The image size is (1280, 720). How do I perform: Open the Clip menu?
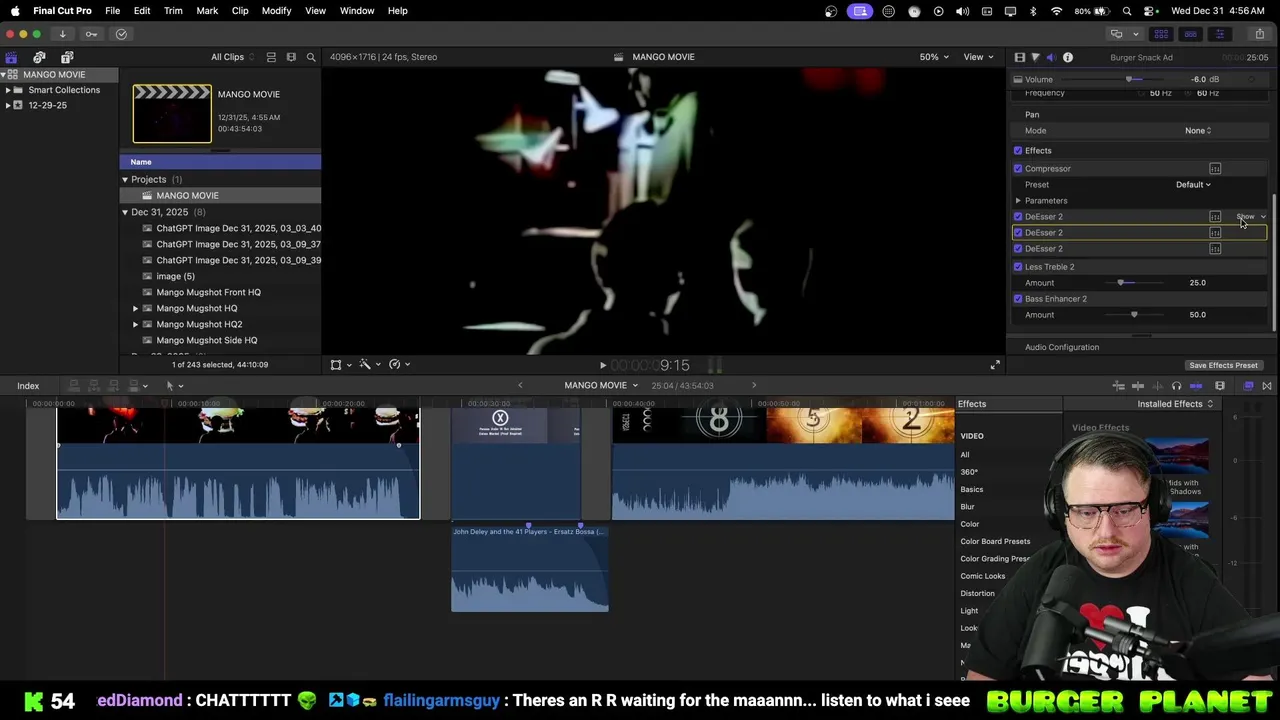point(240,11)
